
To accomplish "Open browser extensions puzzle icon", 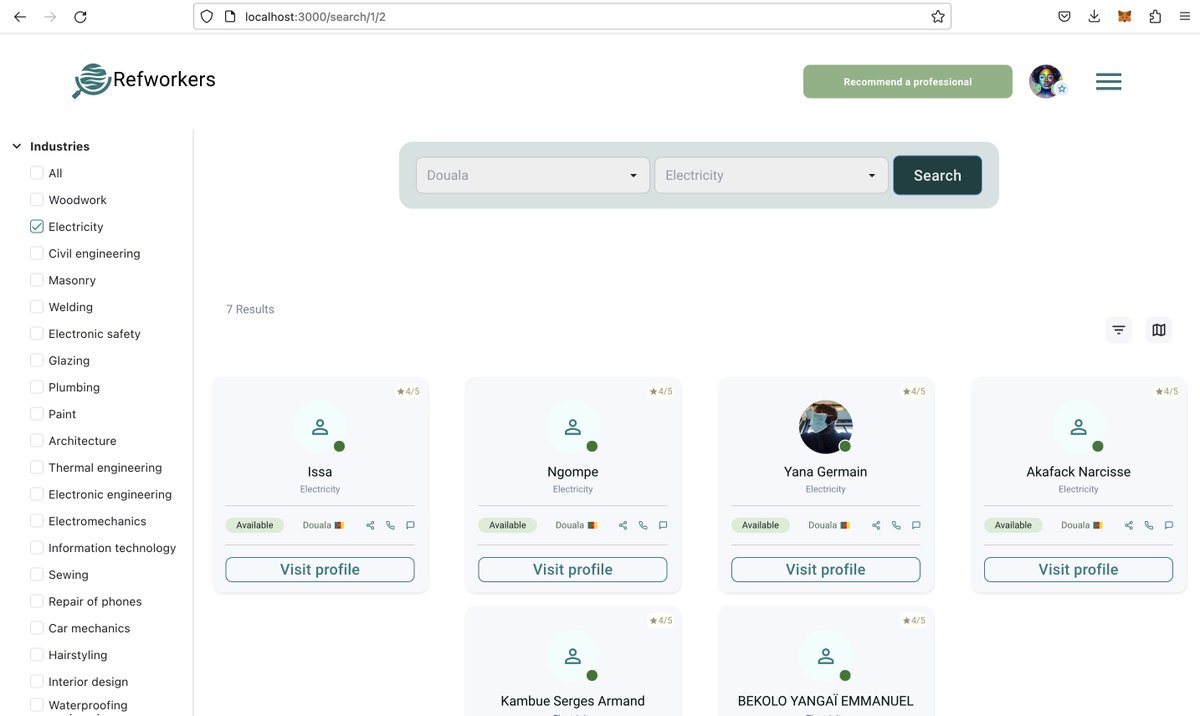I will [1155, 17].
